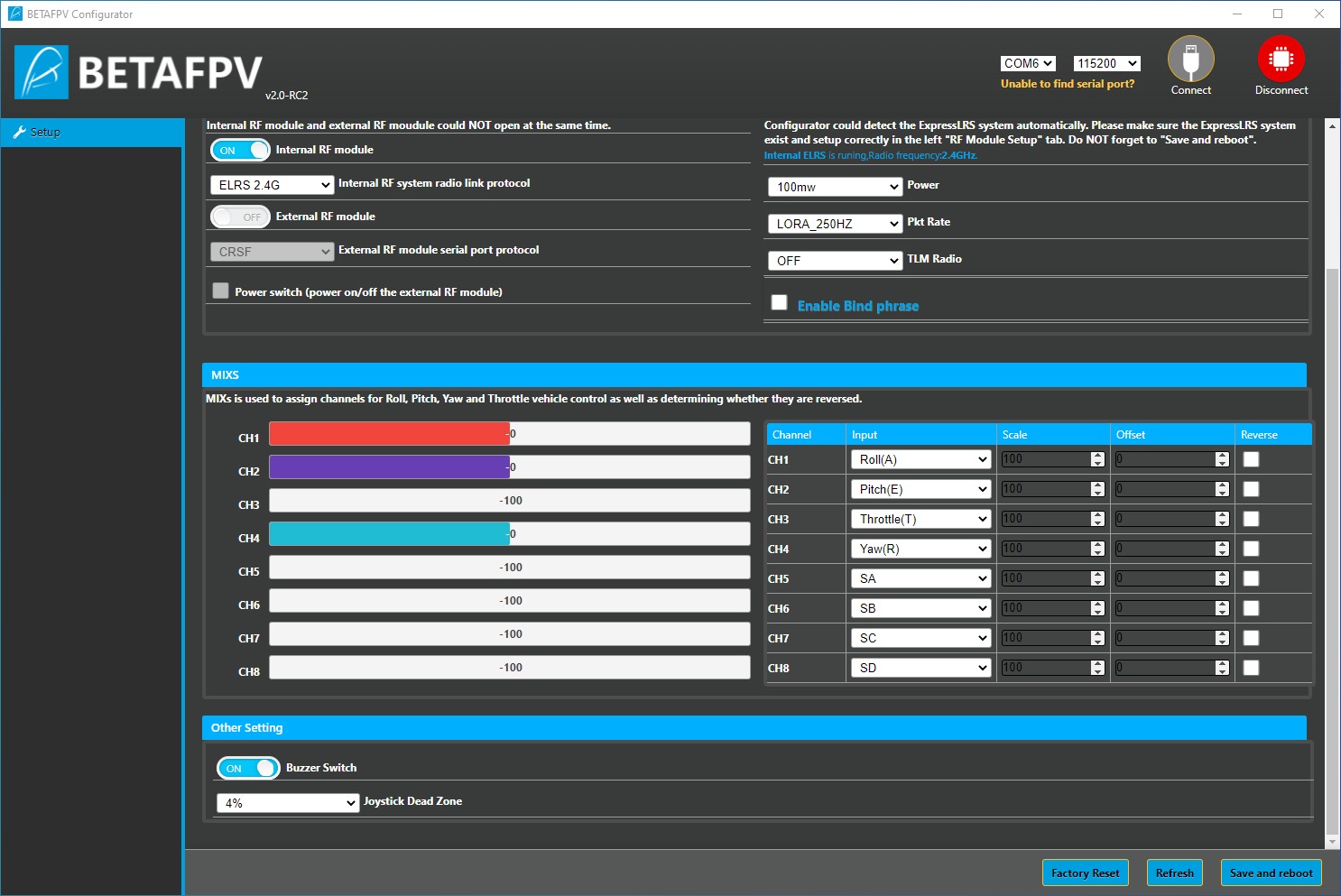
Task: Click the Input column header
Action: pos(920,434)
